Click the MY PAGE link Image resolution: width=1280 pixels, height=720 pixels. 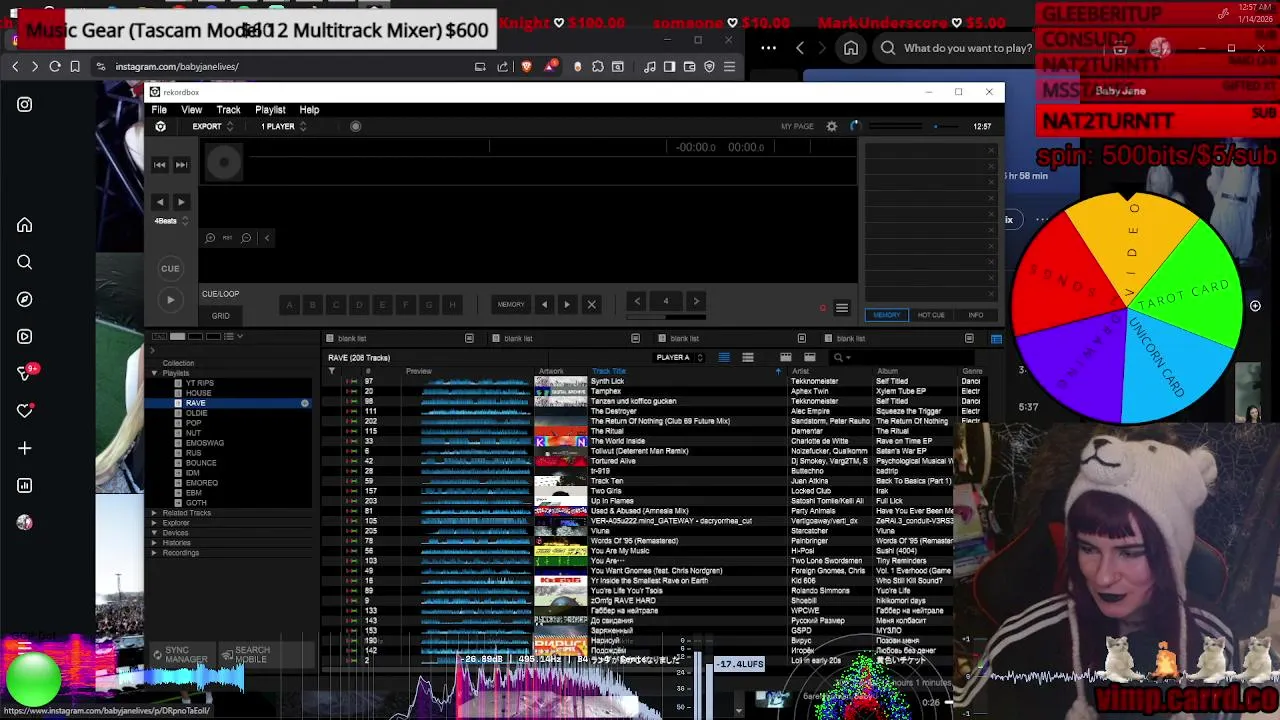coord(797,127)
